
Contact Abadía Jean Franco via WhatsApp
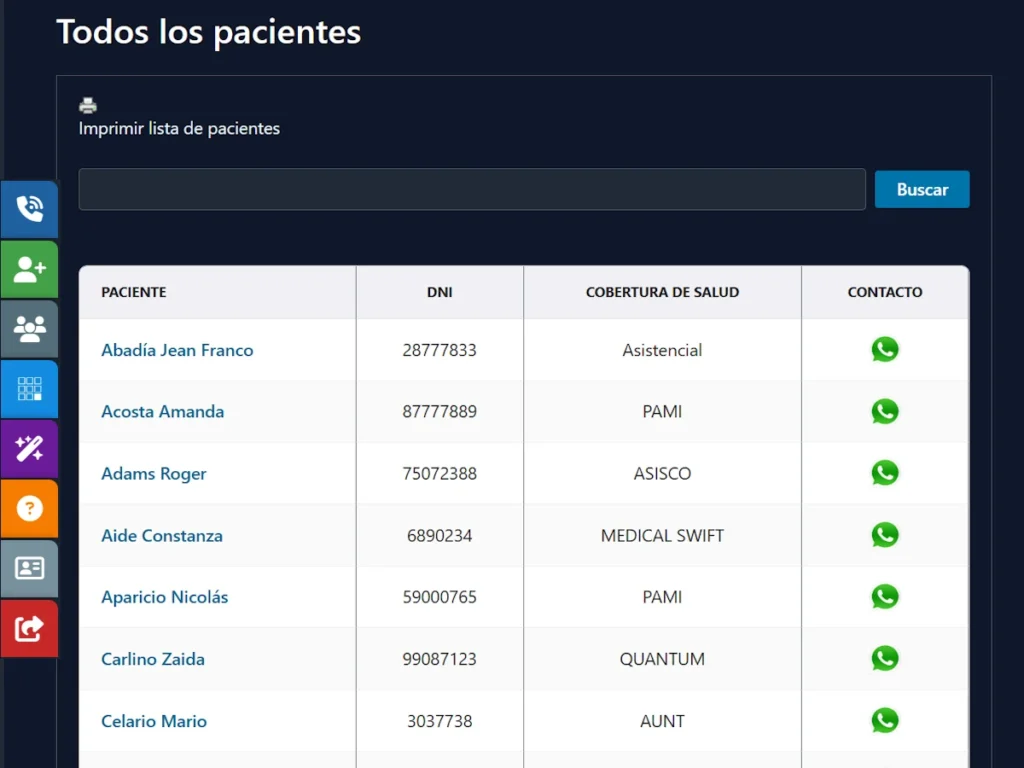coord(885,349)
